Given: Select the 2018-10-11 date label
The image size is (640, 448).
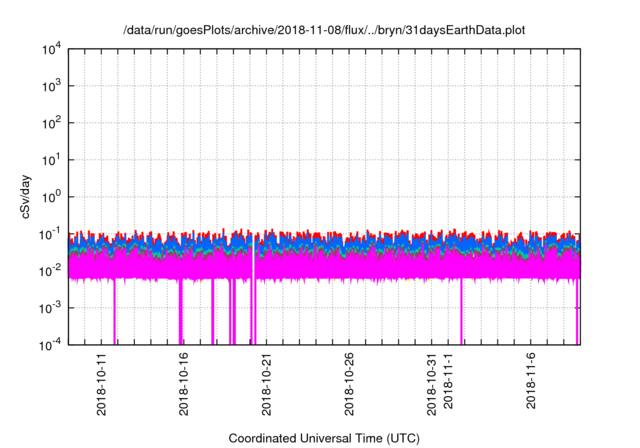Looking at the screenshot, I should click(101, 384).
